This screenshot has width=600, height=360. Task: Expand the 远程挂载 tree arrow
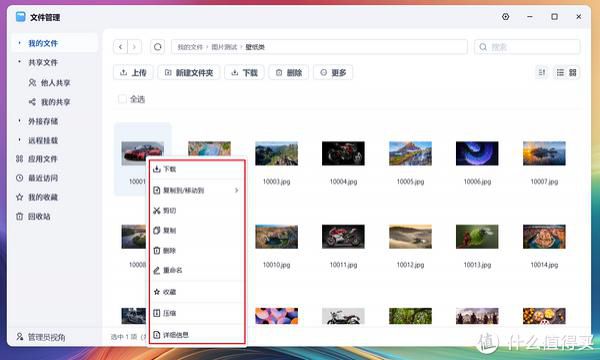[x=19, y=140]
